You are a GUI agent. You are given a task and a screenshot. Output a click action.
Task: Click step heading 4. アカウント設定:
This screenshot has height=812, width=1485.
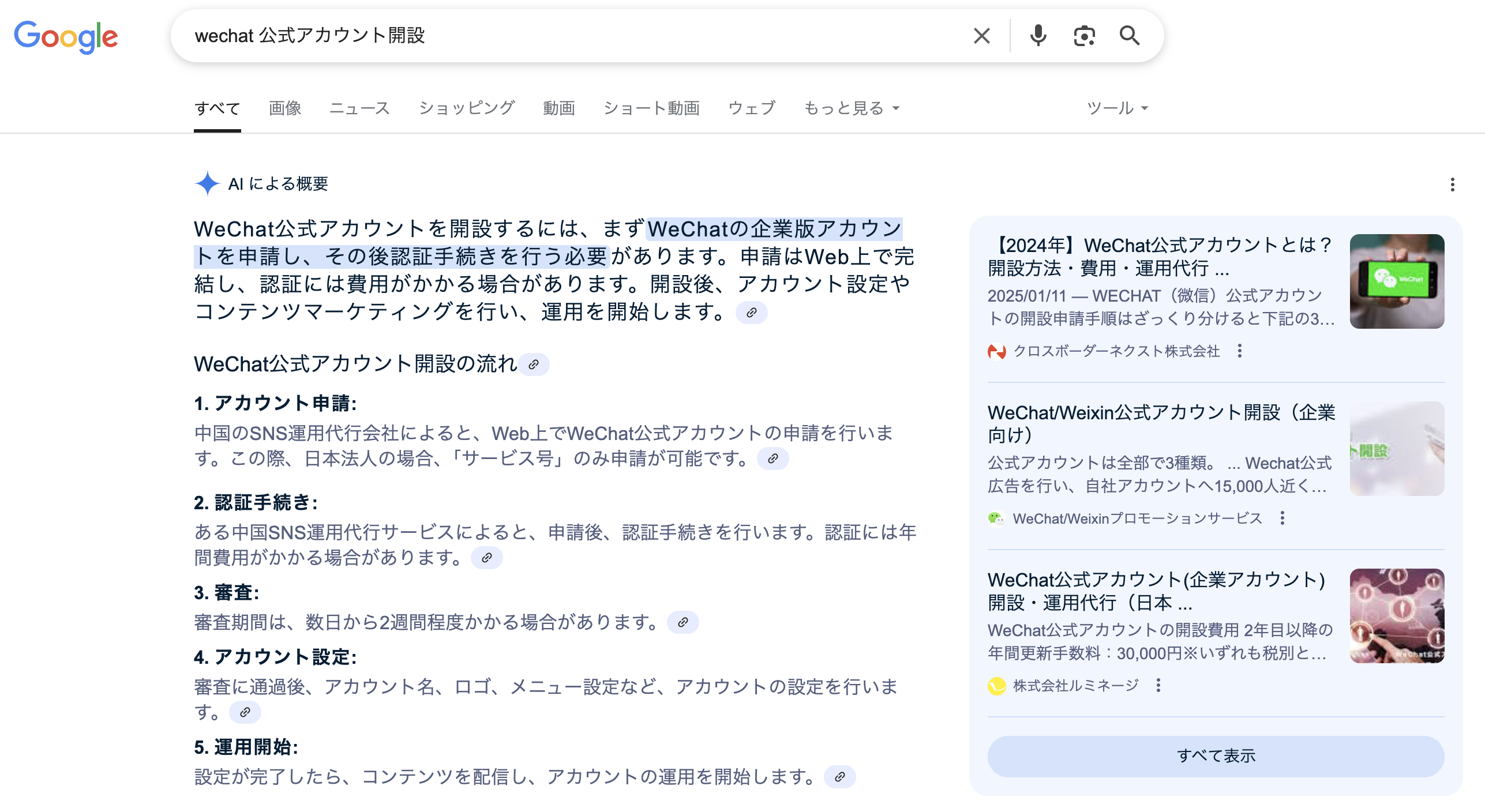275,657
